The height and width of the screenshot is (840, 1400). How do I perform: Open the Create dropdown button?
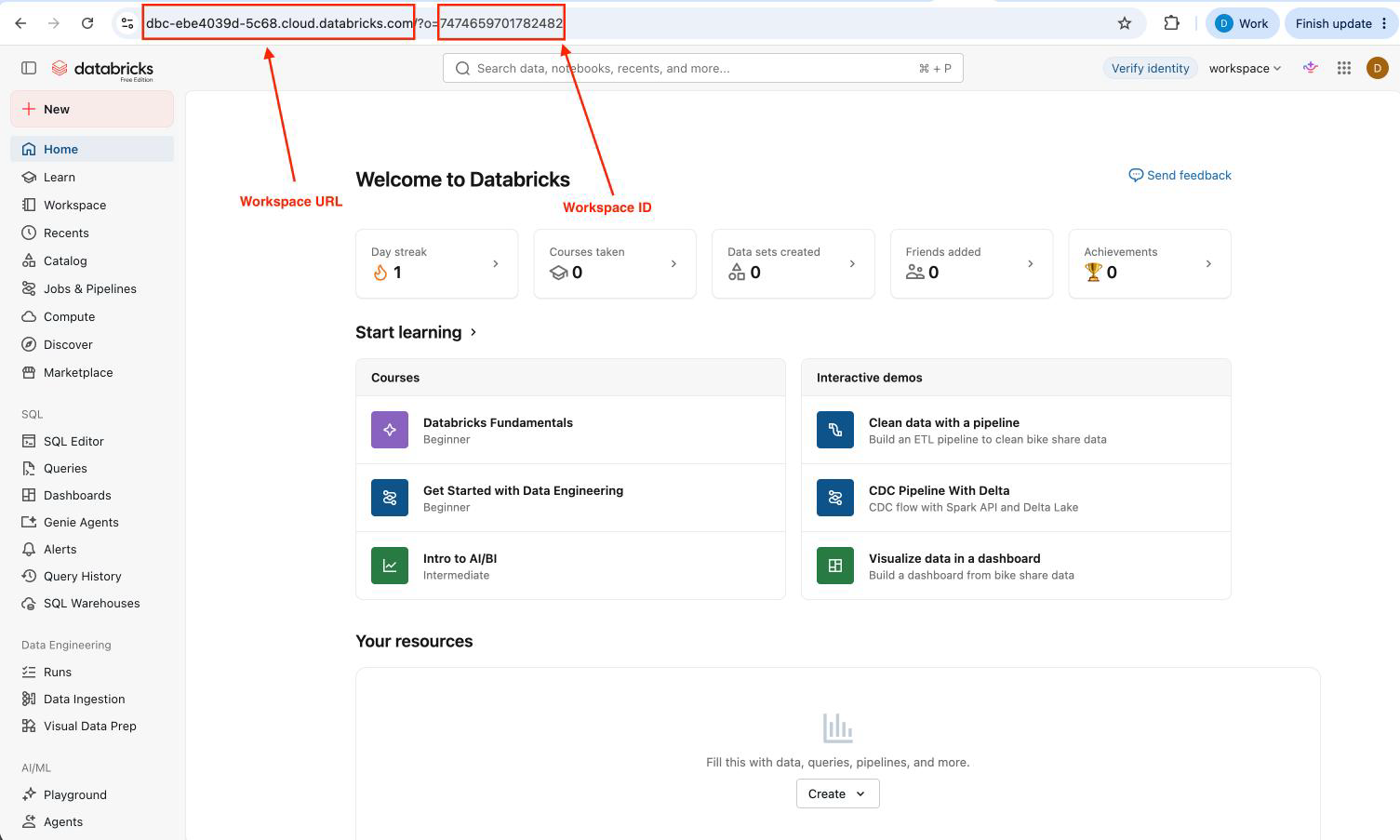[838, 793]
